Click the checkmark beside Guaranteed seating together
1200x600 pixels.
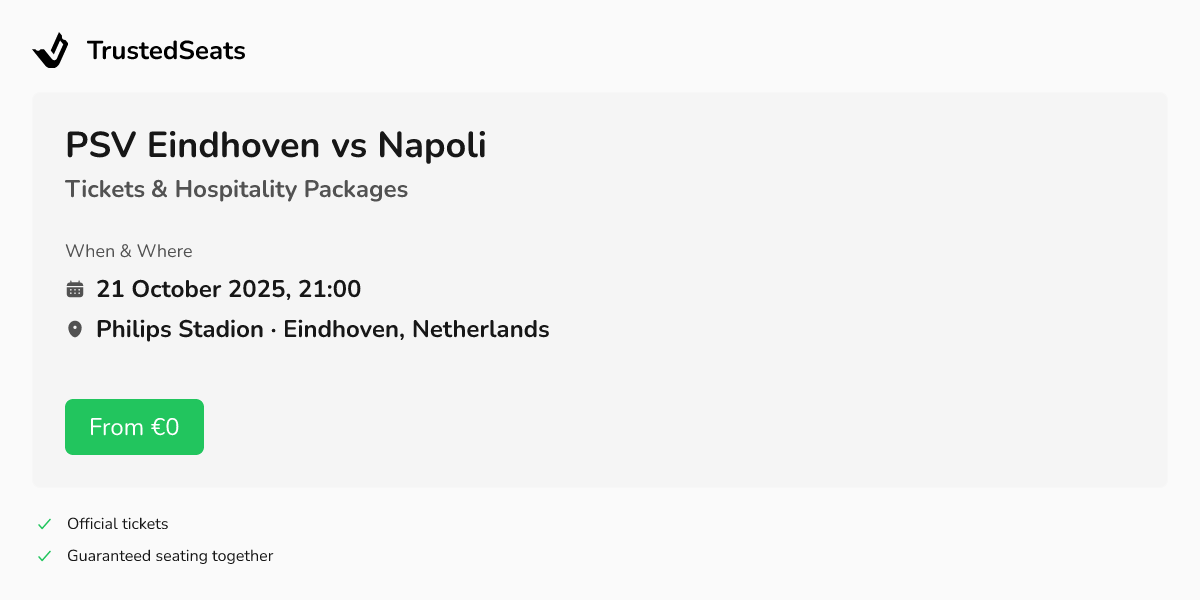point(44,555)
